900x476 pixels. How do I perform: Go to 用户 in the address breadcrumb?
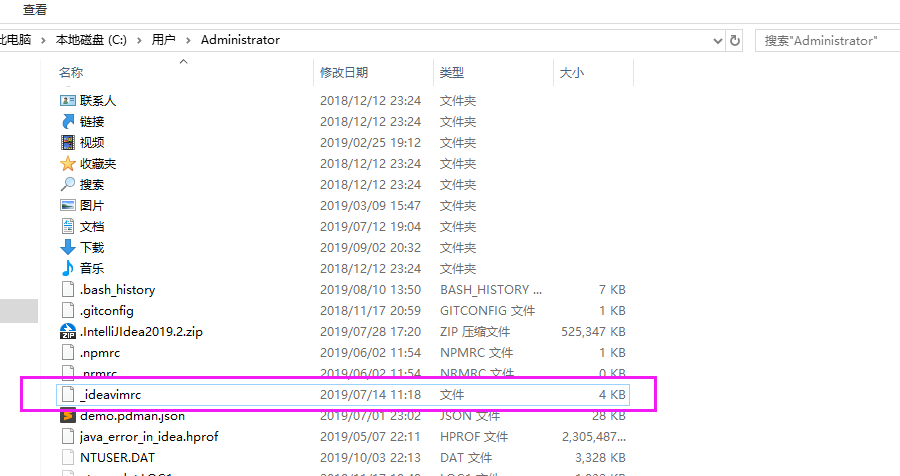pos(163,40)
